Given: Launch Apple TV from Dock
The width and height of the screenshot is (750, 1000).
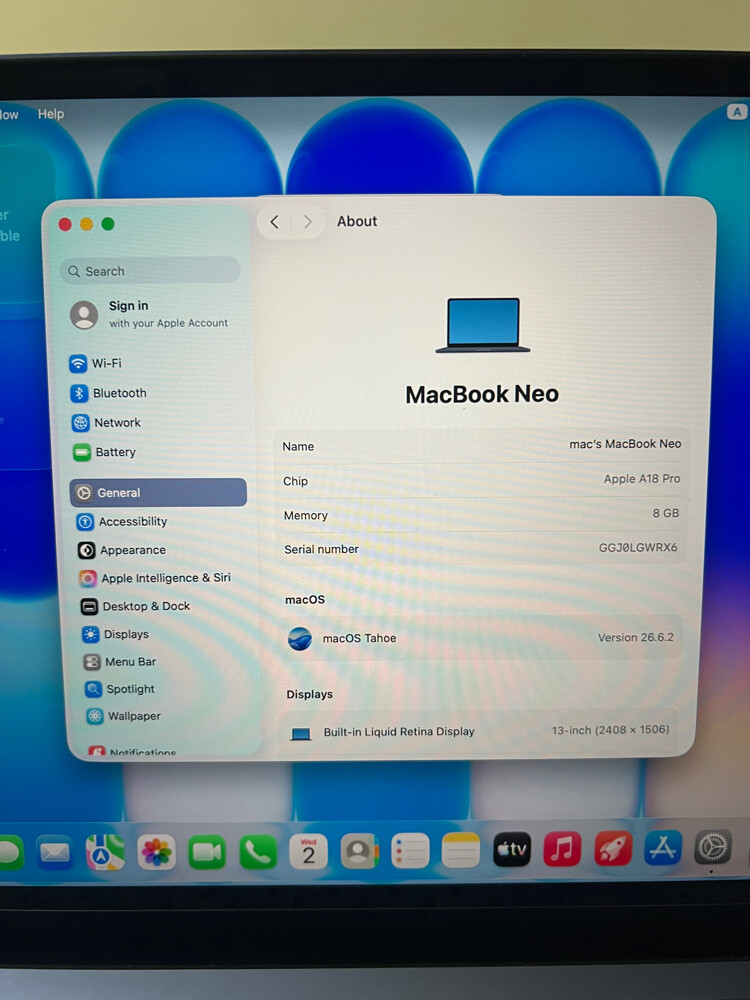Looking at the screenshot, I should [511, 849].
